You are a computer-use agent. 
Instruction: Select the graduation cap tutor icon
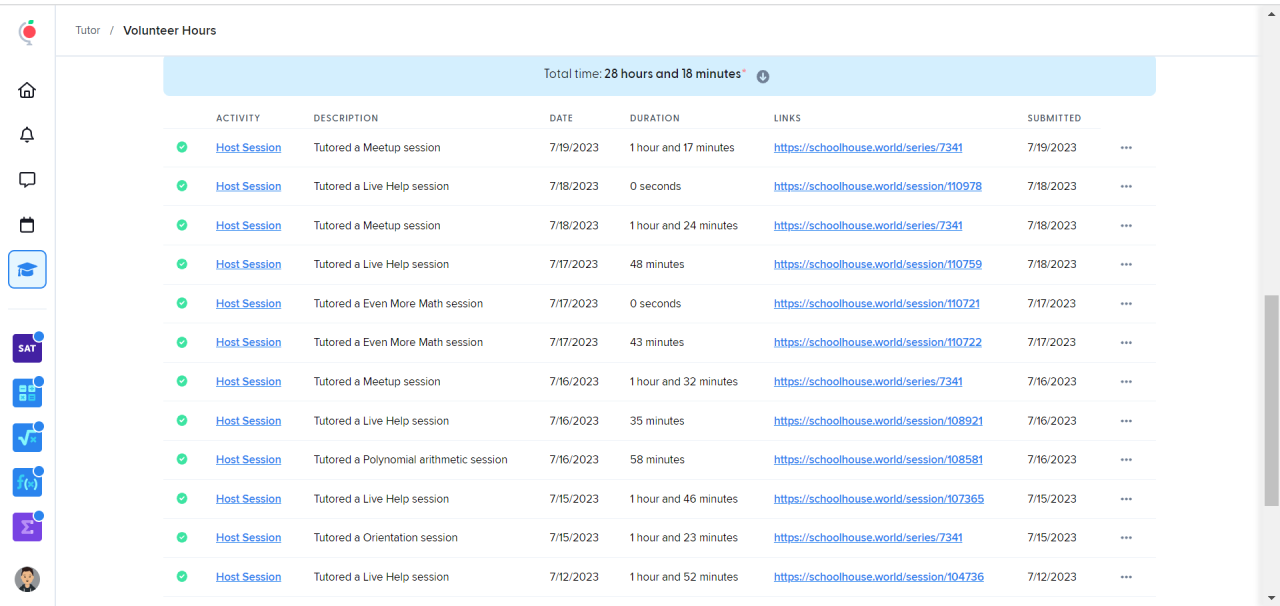[27, 270]
